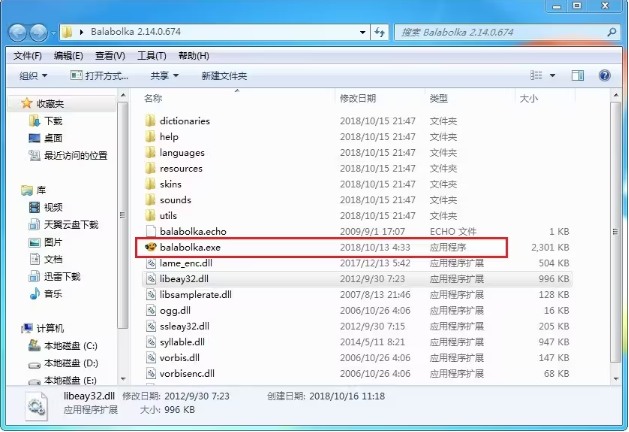Click the ssleay32.dll file icon
The height and width of the screenshot is (432, 629).
coord(150,326)
